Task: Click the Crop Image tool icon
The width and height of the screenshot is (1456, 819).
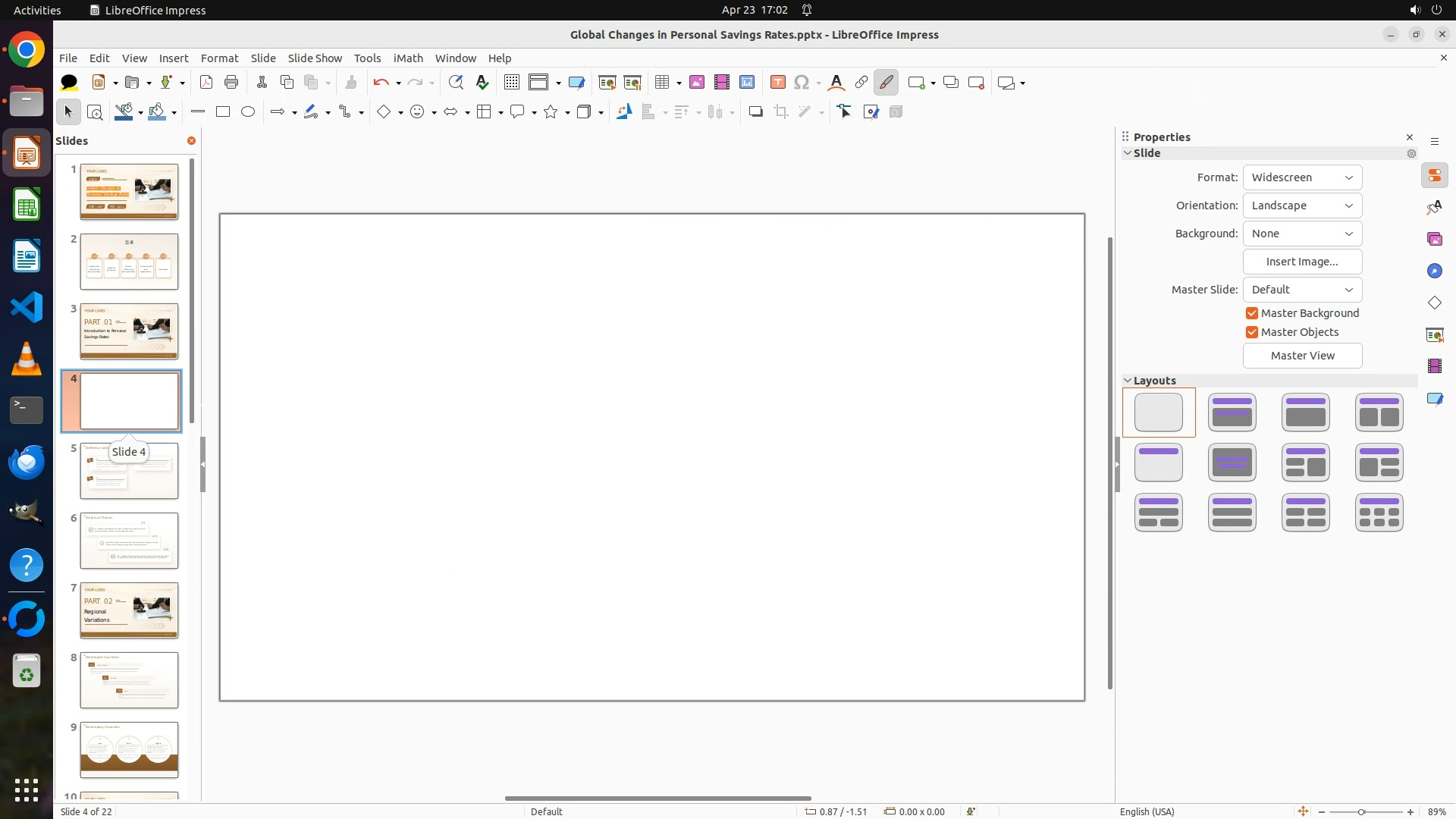Action: (780, 112)
